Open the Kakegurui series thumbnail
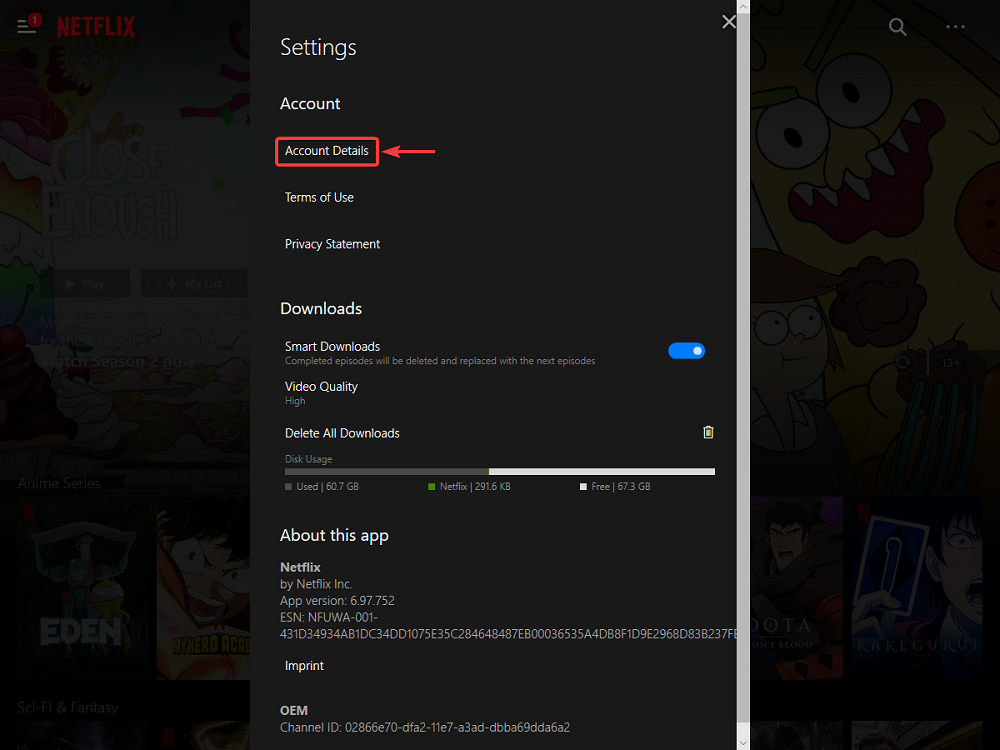Viewport: 1000px width, 750px height. [910, 590]
